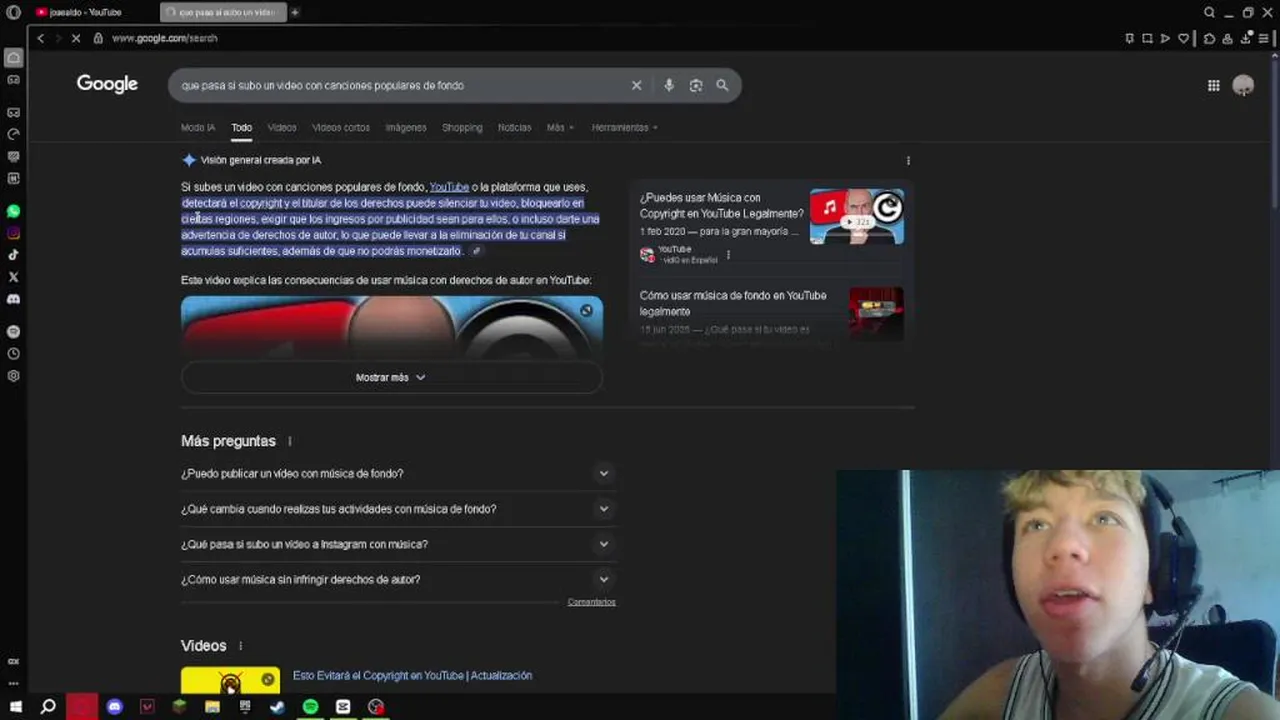Image resolution: width=1280 pixels, height=720 pixels.
Task: Click the pinboard pin icon in toolbar
Action: pyautogui.click(x=1130, y=38)
